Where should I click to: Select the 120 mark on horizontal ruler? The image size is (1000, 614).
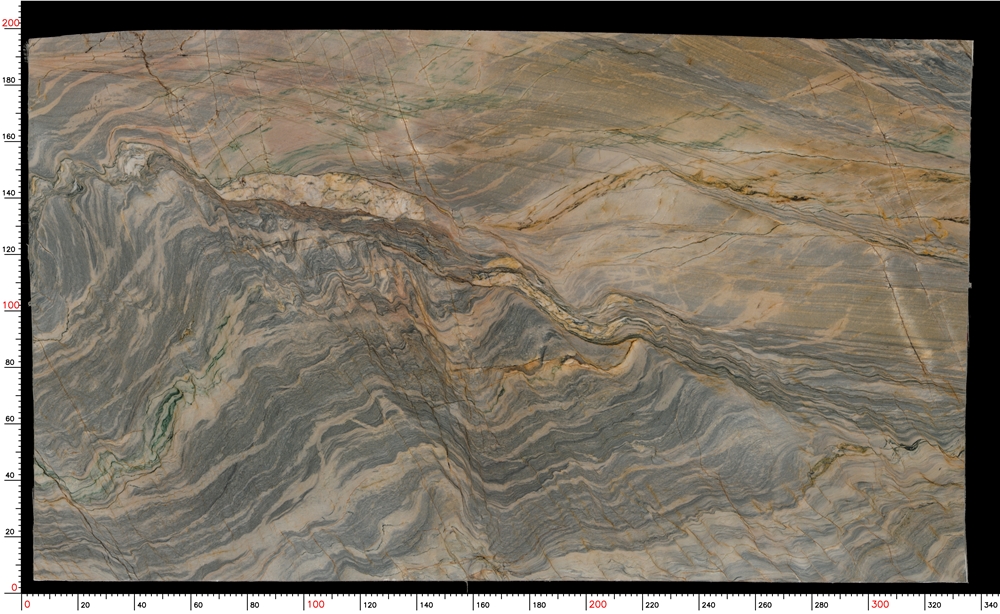pyautogui.click(x=370, y=604)
